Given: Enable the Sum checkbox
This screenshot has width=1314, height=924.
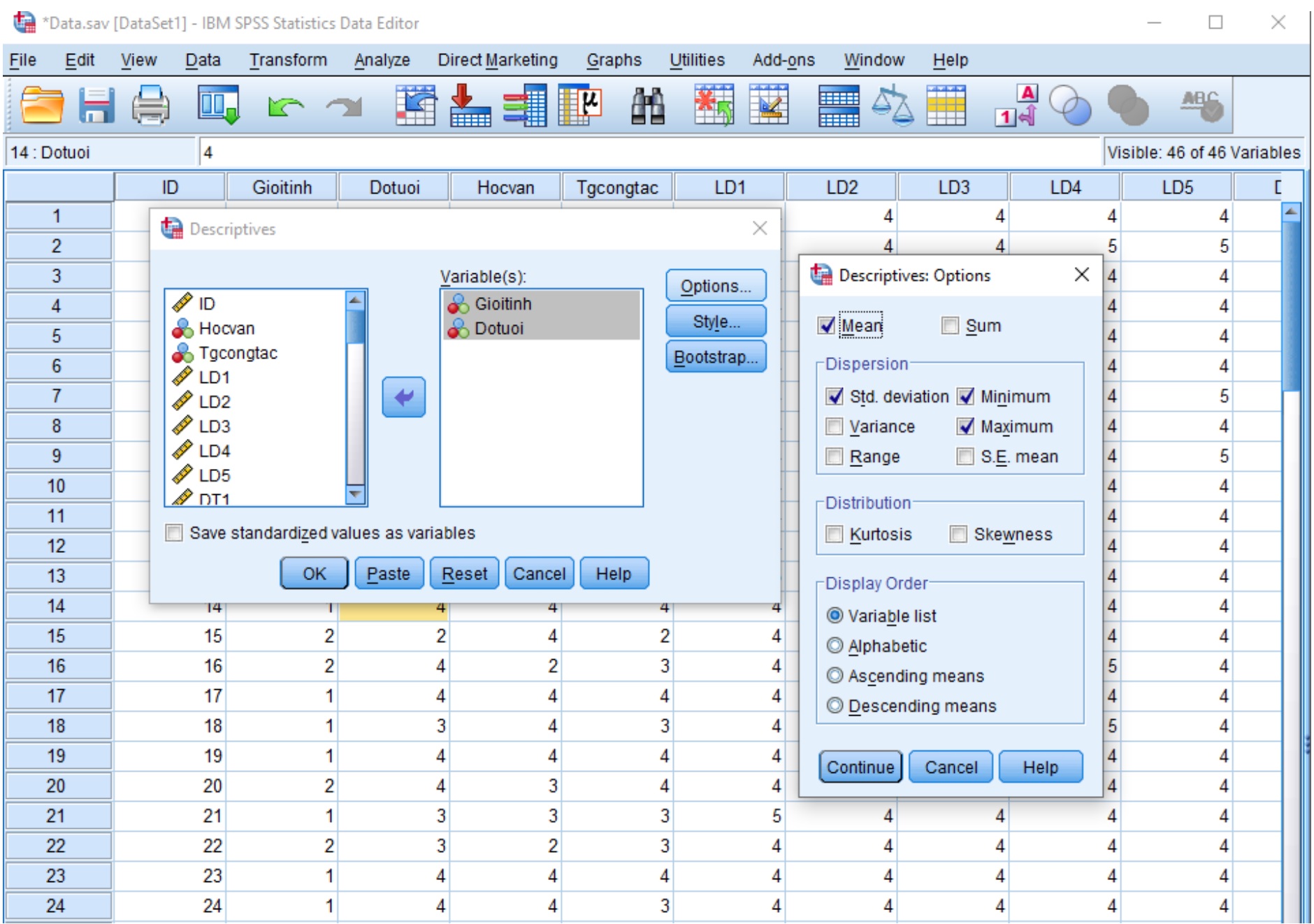Looking at the screenshot, I should (x=949, y=326).
